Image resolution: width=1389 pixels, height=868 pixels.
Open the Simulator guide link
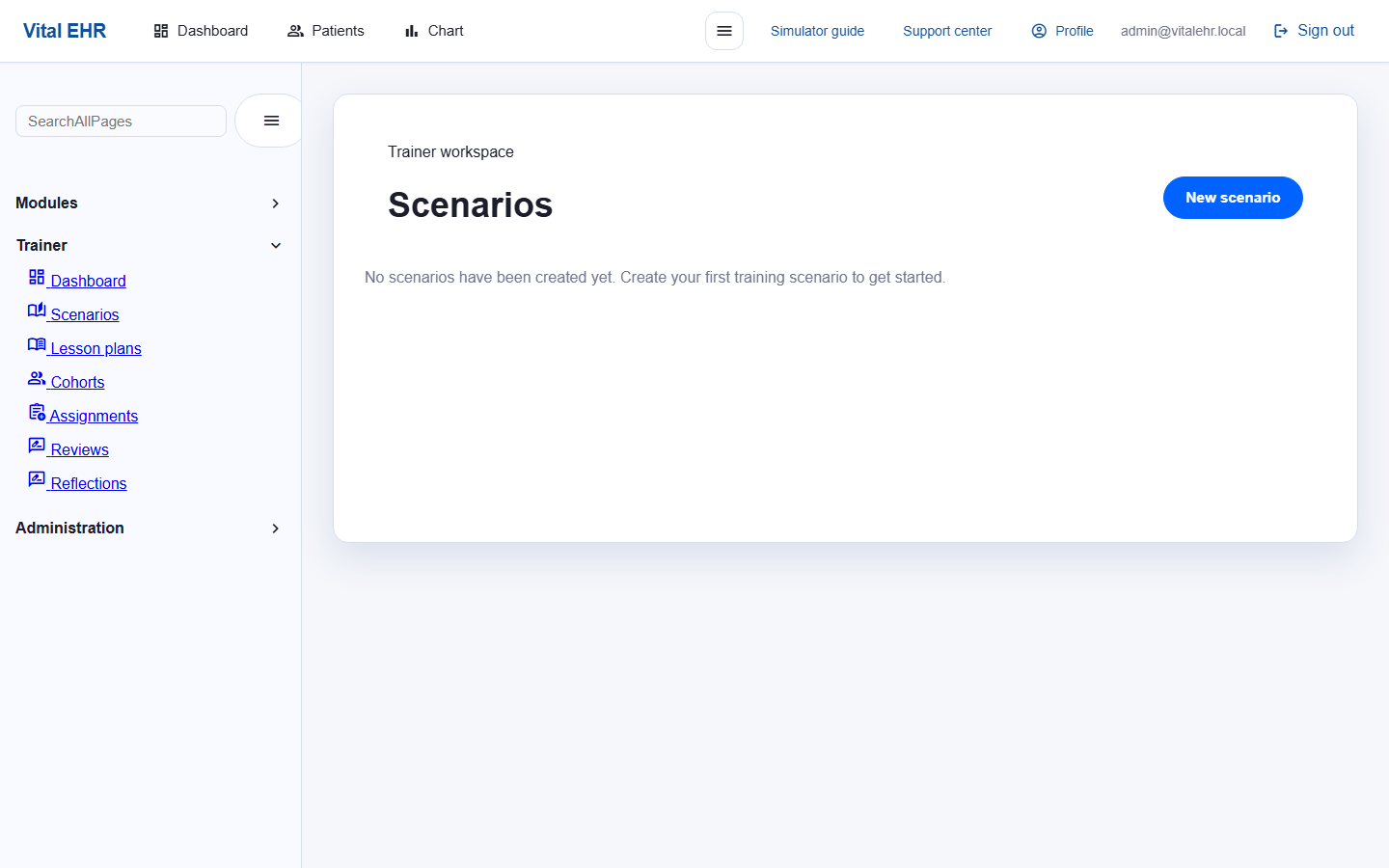click(817, 30)
